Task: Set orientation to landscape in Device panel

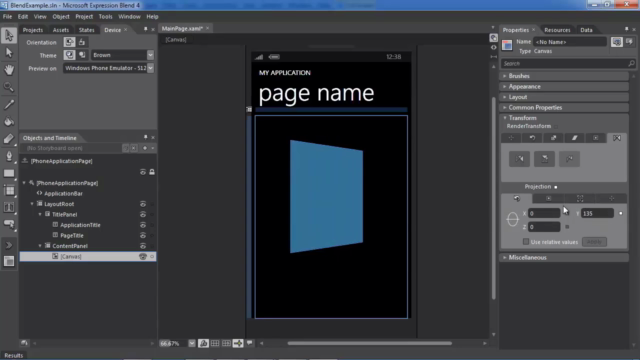Action: pos(82,42)
